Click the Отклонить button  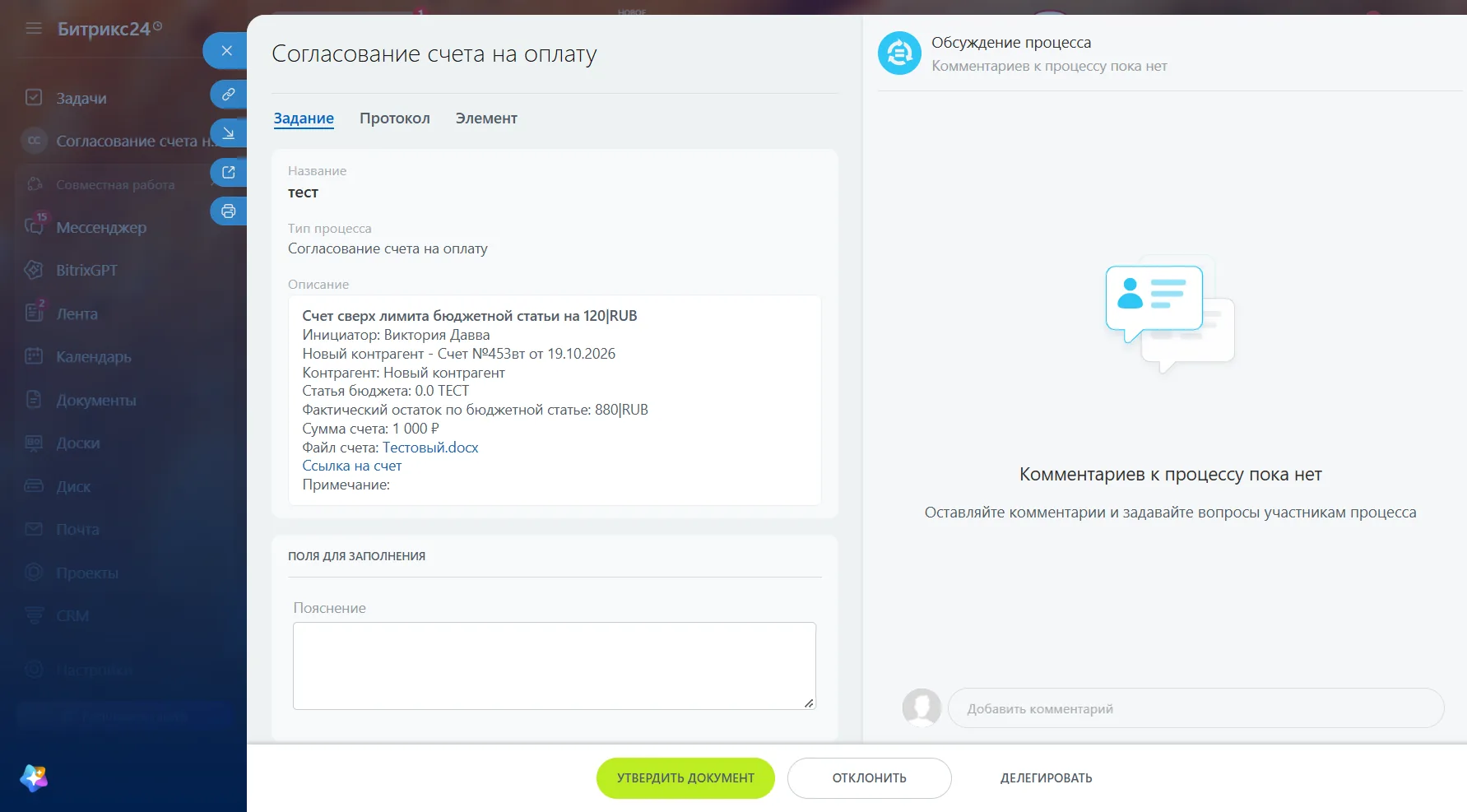(x=870, y=778)
